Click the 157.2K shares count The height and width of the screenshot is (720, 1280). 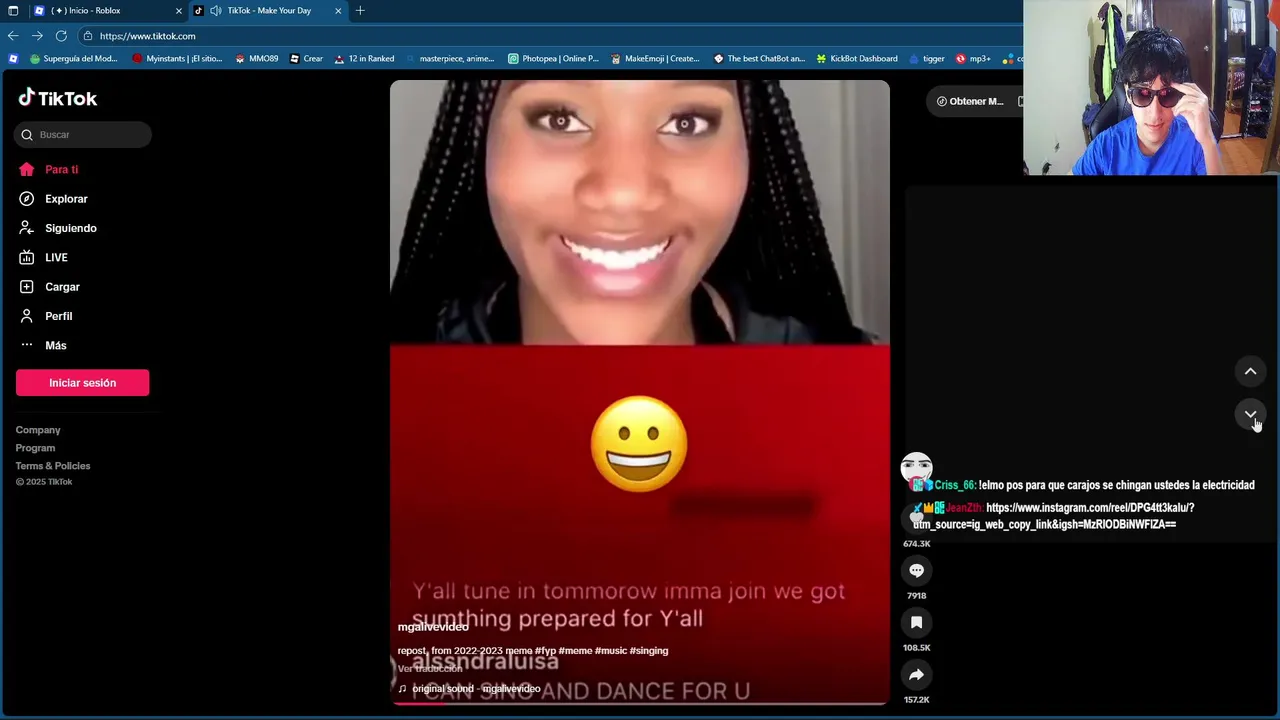pyautogui.click(x=916, y=700)
